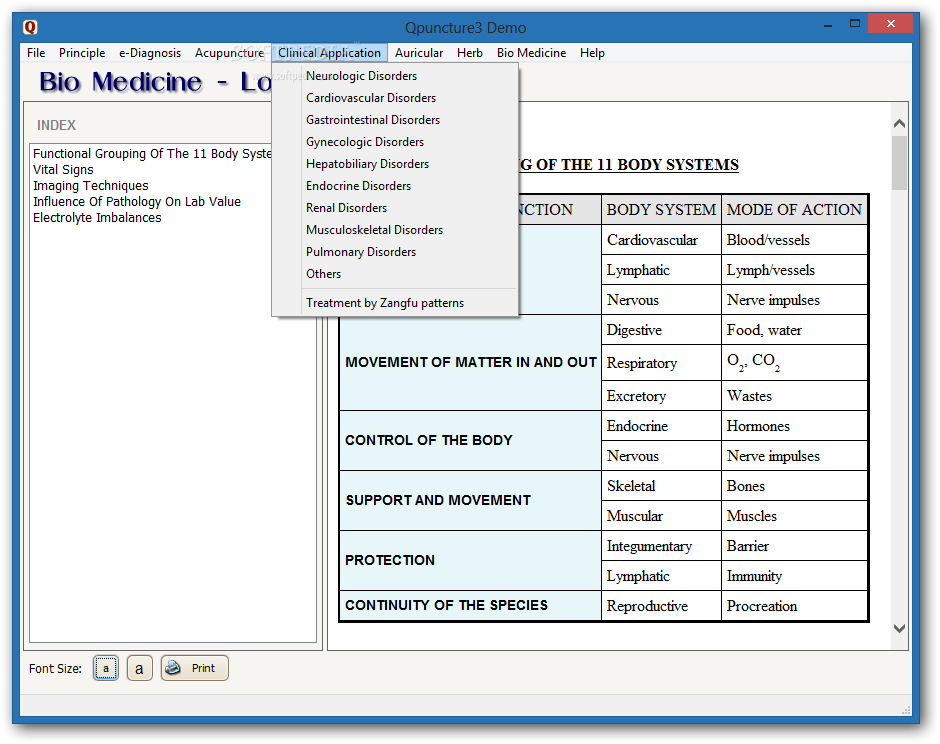Click the BODY SYSTEM column header

[661, 210]
